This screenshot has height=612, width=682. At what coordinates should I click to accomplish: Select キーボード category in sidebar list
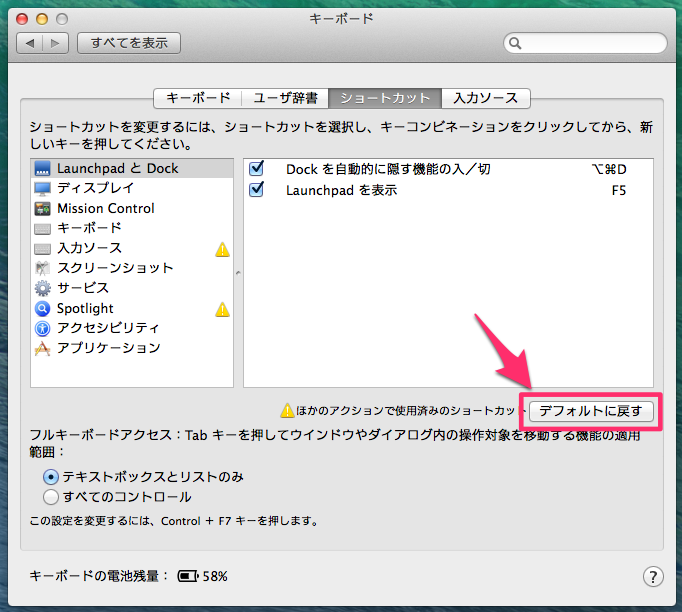click(x=132, y=228)
